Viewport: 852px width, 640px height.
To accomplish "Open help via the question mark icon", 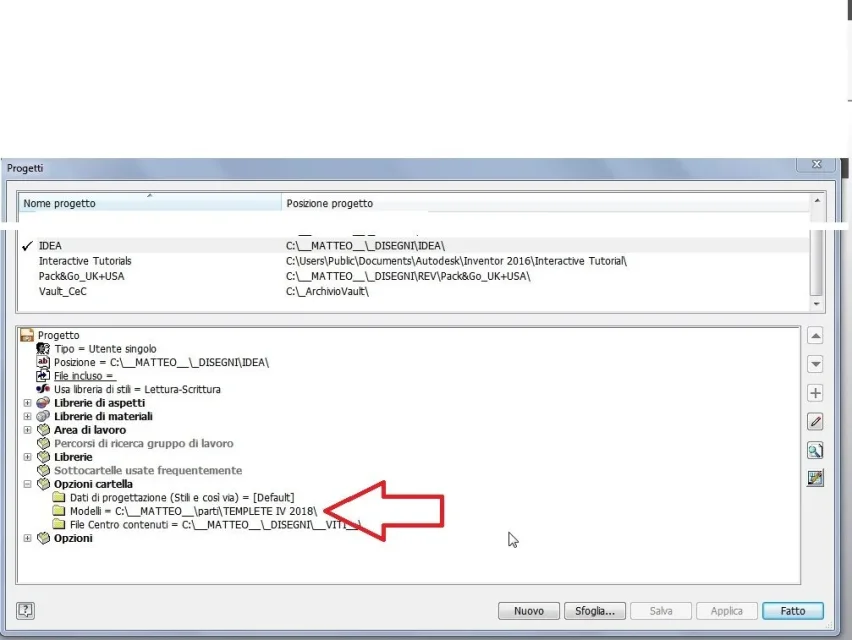I will (26, 610).
